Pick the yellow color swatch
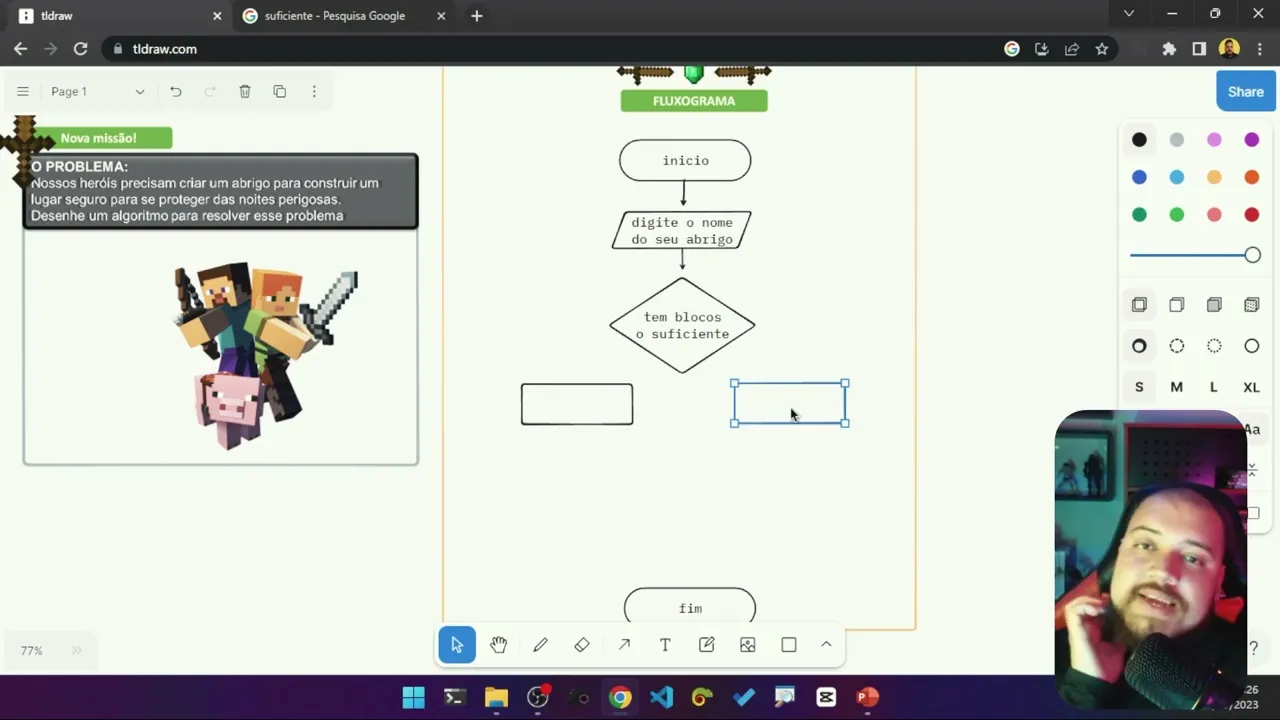1280x720 pixels. (1214, 177)
